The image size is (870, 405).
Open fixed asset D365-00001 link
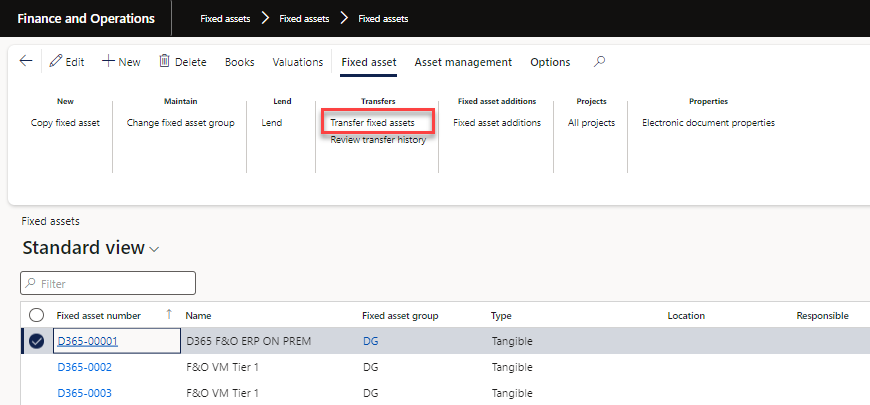pyautogui.click(x=88, y=341)
